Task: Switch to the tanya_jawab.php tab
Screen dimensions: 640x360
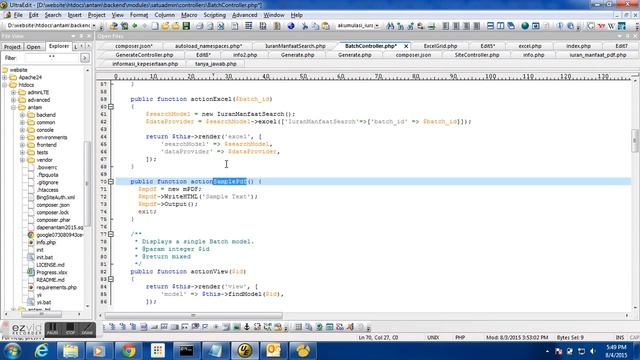Action: [x=216, y=64]
